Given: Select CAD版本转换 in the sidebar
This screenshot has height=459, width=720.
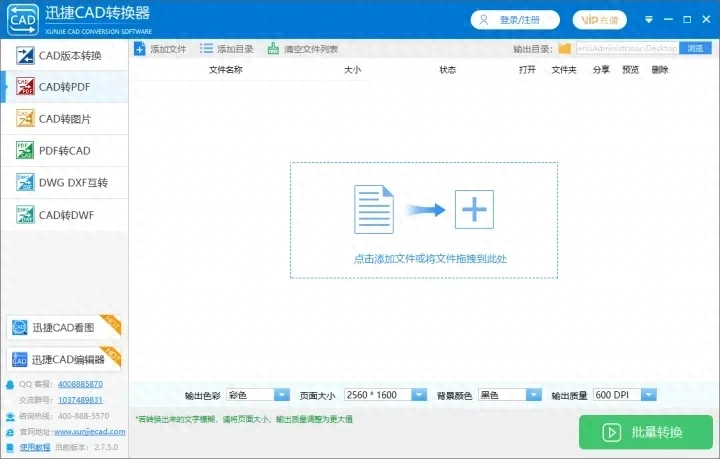Looking at the screenshot, I should tap(64, 55).
